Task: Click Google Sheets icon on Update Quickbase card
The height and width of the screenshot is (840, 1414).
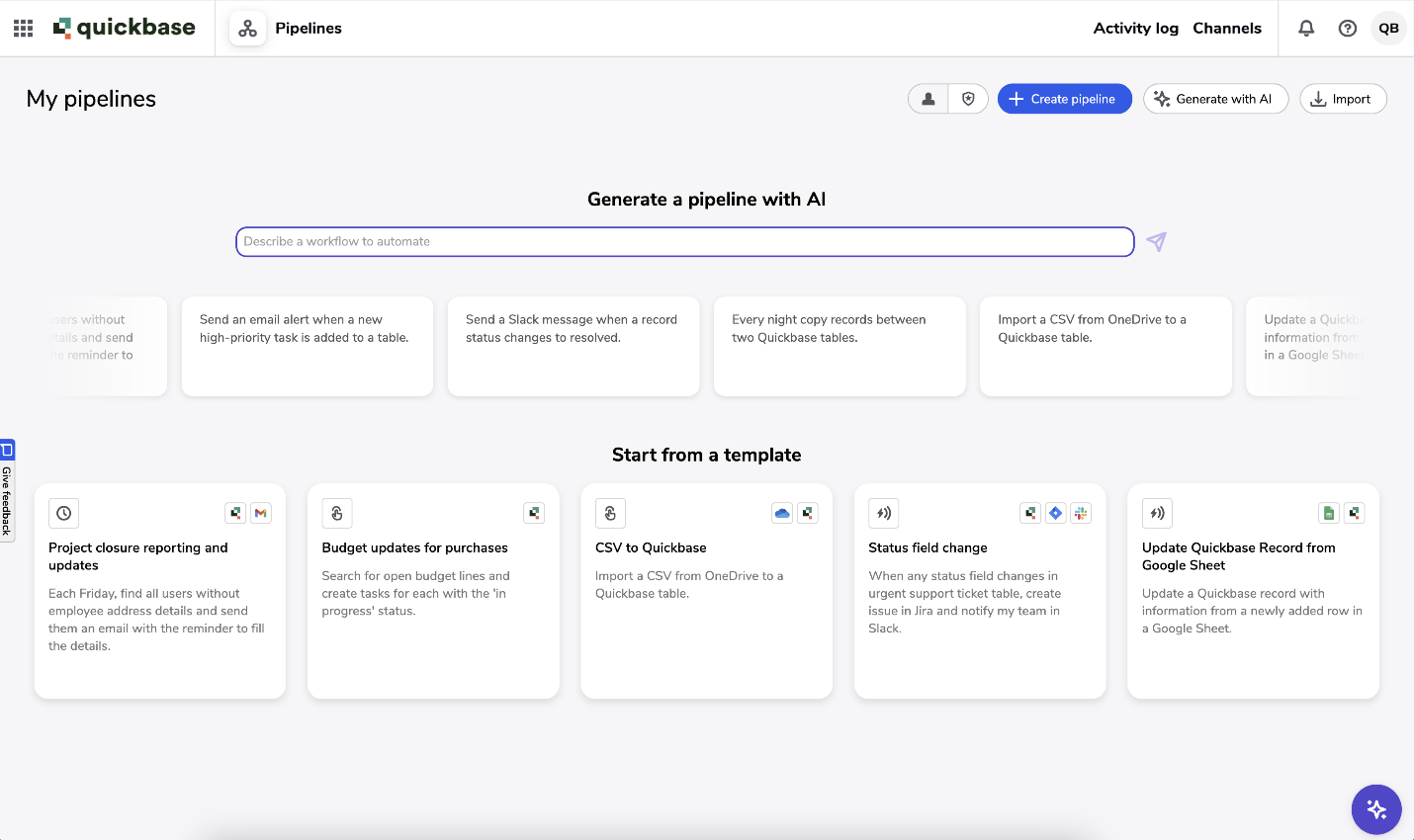Action: 1329,514
